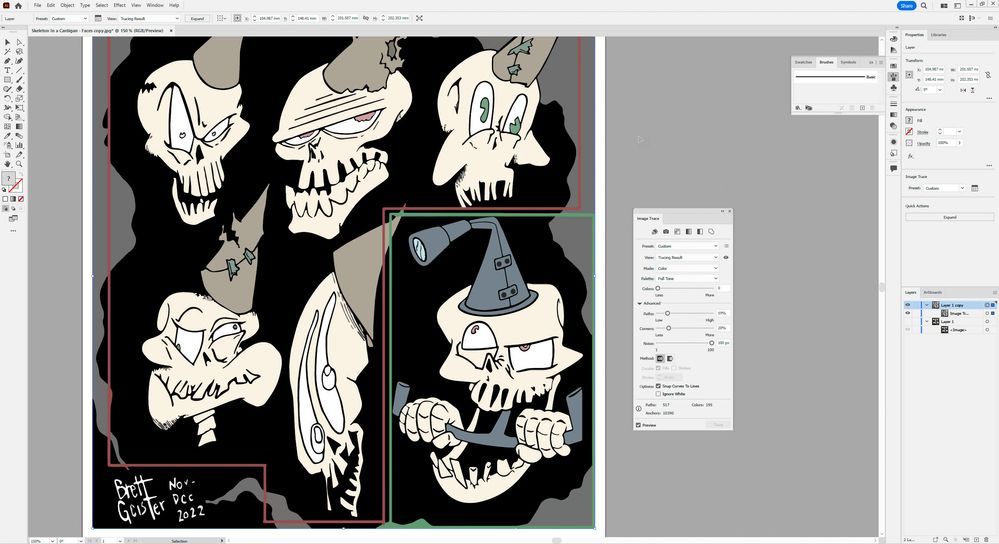Click the Stroke link in Appearance
Screen dimensions: 999x544
point(923,132)
